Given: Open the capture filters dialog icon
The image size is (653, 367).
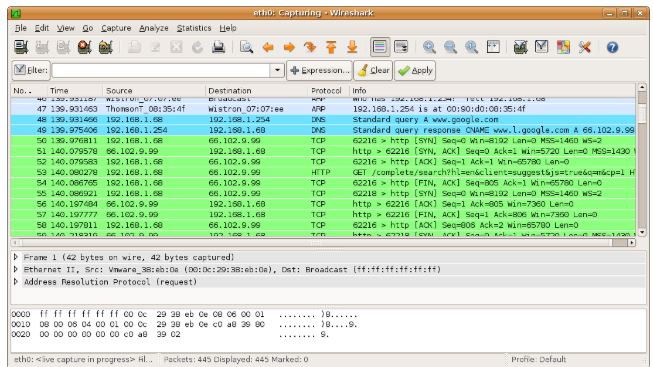Looking at the screenshot, I should point(521,47).
